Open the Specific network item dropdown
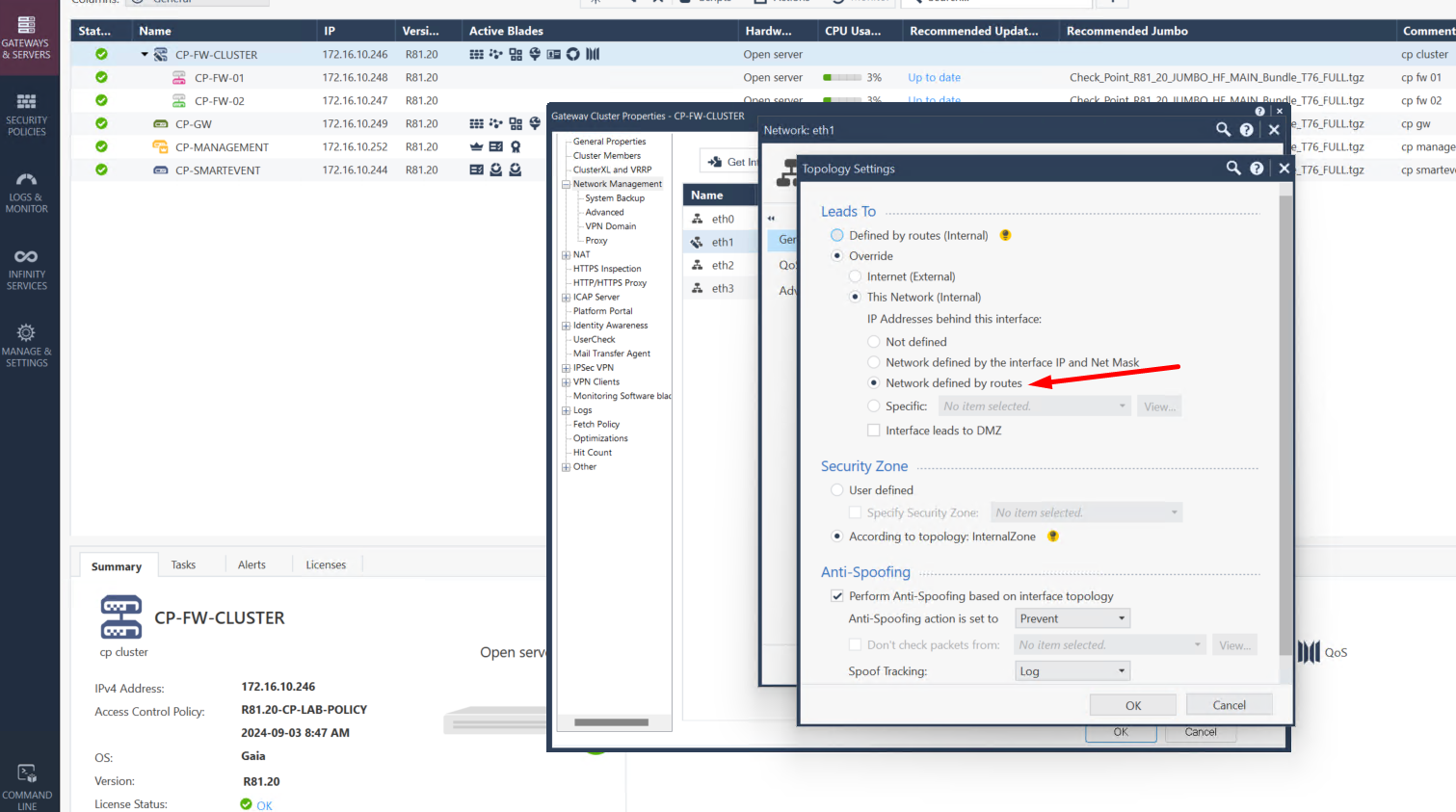This screenshot has width=1456, height=812. coord(1034,406)
